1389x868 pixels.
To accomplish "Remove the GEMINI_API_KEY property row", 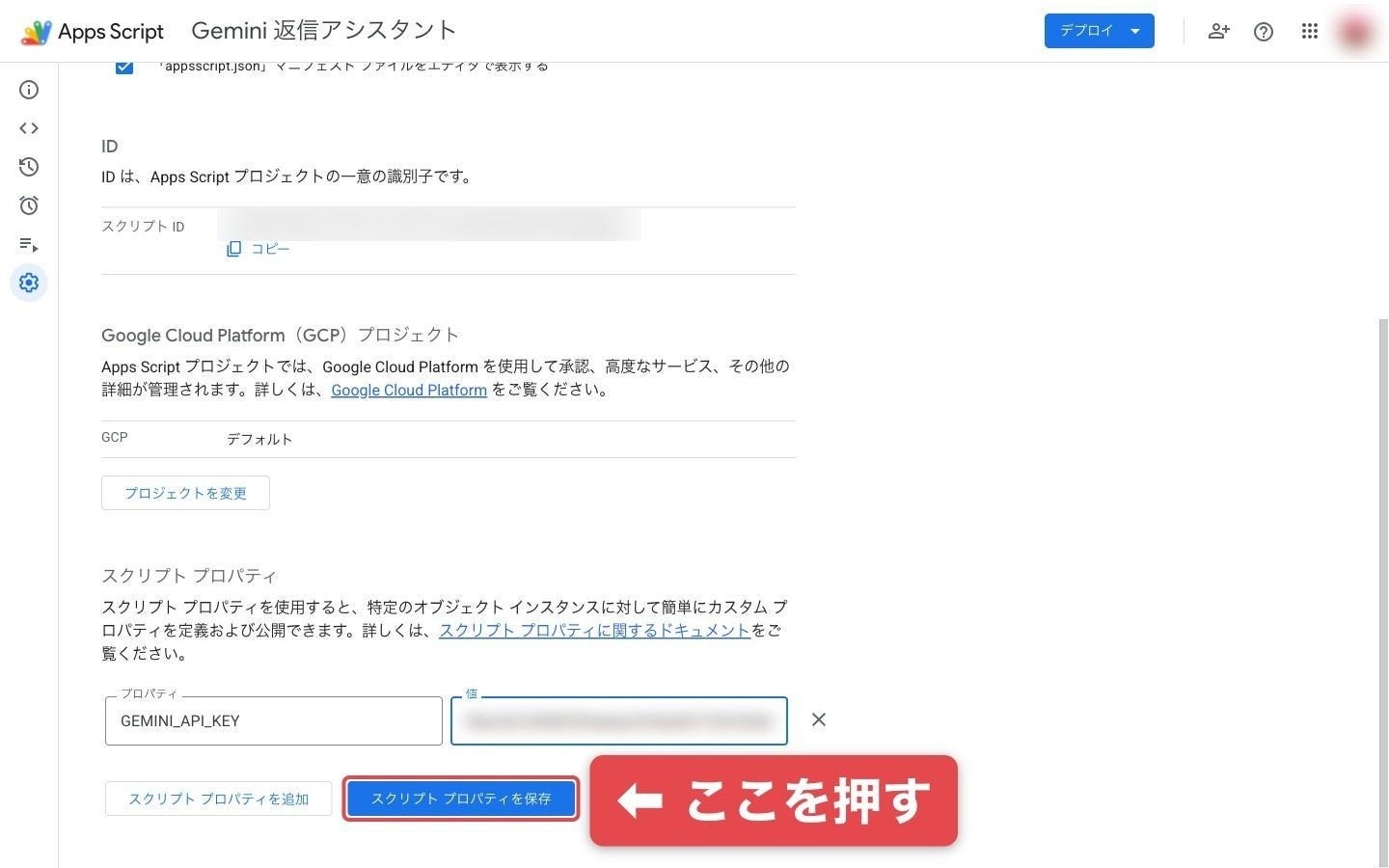I will tap(819, 719).
